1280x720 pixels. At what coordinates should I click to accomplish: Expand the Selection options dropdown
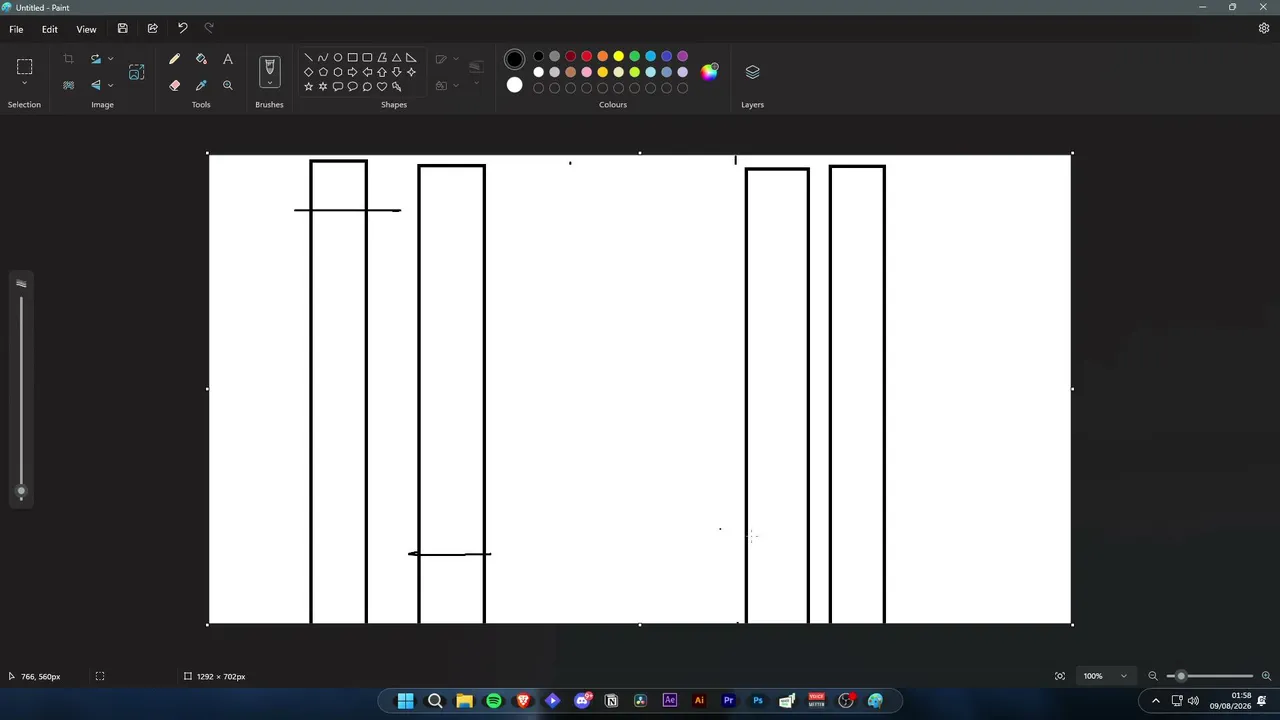[24, 84]
